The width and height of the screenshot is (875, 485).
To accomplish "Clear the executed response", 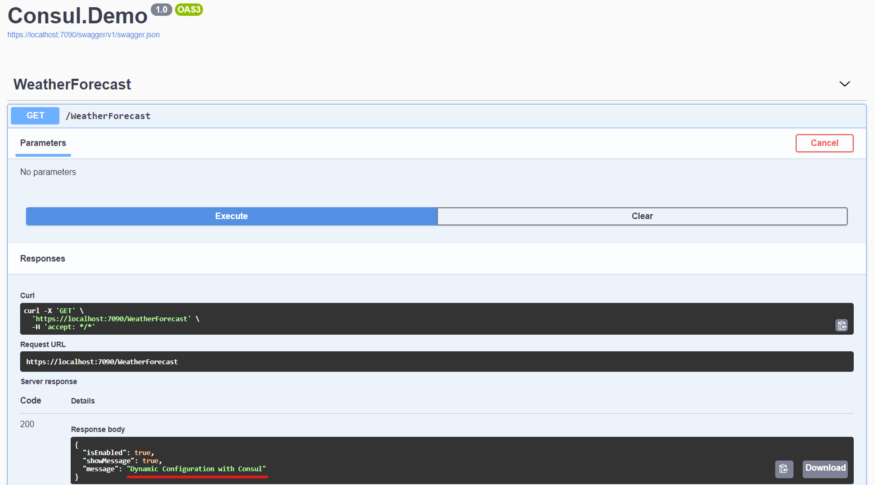I will 642,216.
